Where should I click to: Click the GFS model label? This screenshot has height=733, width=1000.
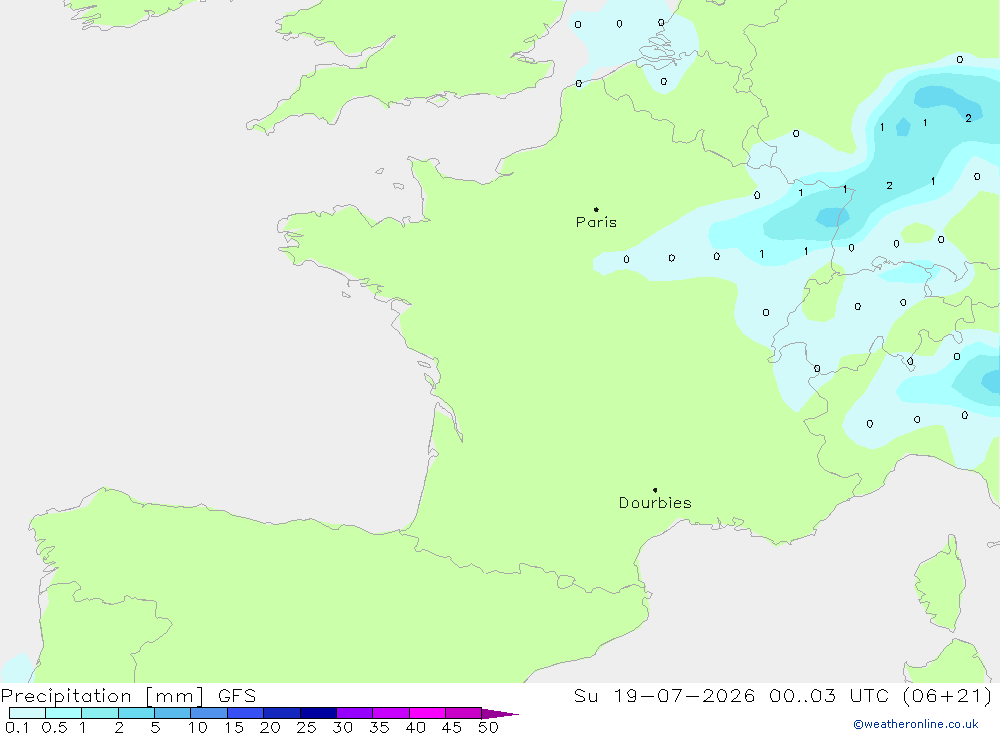pyautogui.click(x=237, y=696)
